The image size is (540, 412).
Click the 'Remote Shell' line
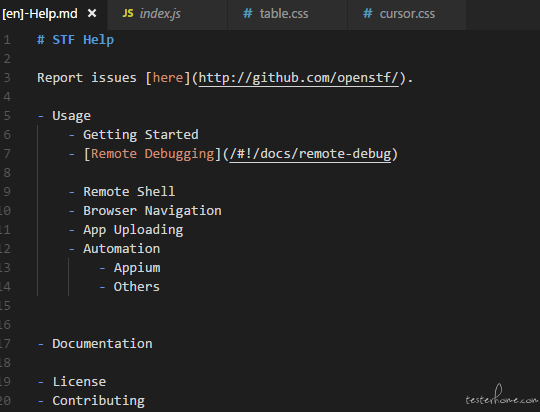[129, 192]
